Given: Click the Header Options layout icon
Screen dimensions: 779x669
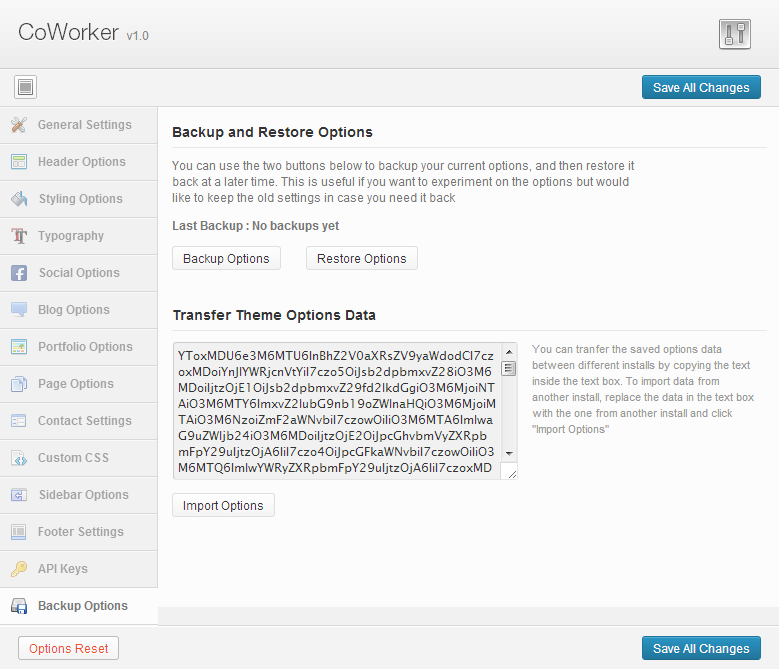Looking at the screenshot, I should (x=19, y=162).
